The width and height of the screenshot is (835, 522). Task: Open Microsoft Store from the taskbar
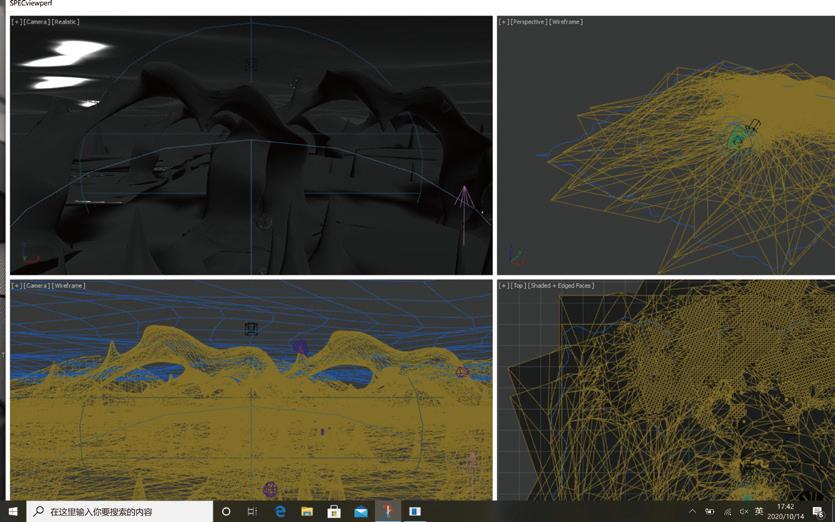pyautogui.click(x=334, y=511)
